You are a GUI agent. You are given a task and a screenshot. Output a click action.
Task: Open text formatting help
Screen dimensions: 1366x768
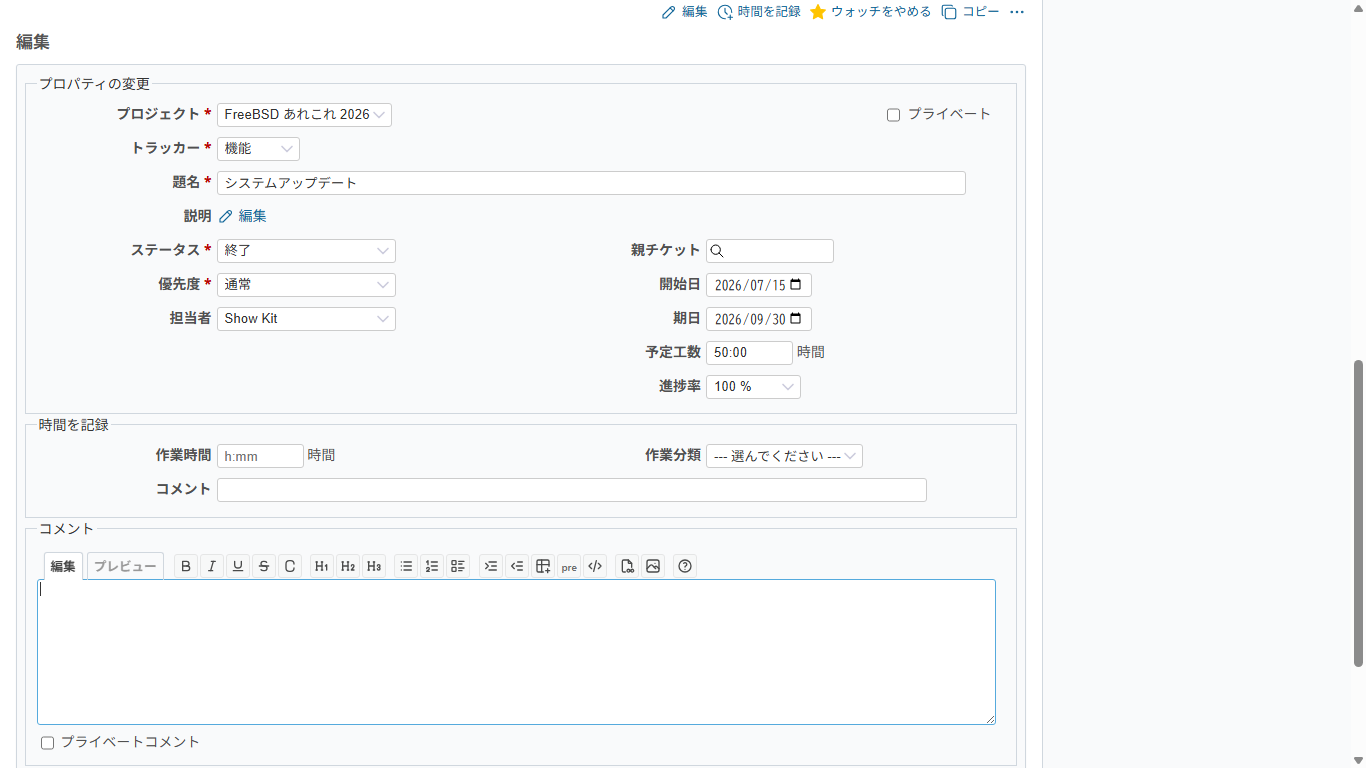tap(685, 566)
